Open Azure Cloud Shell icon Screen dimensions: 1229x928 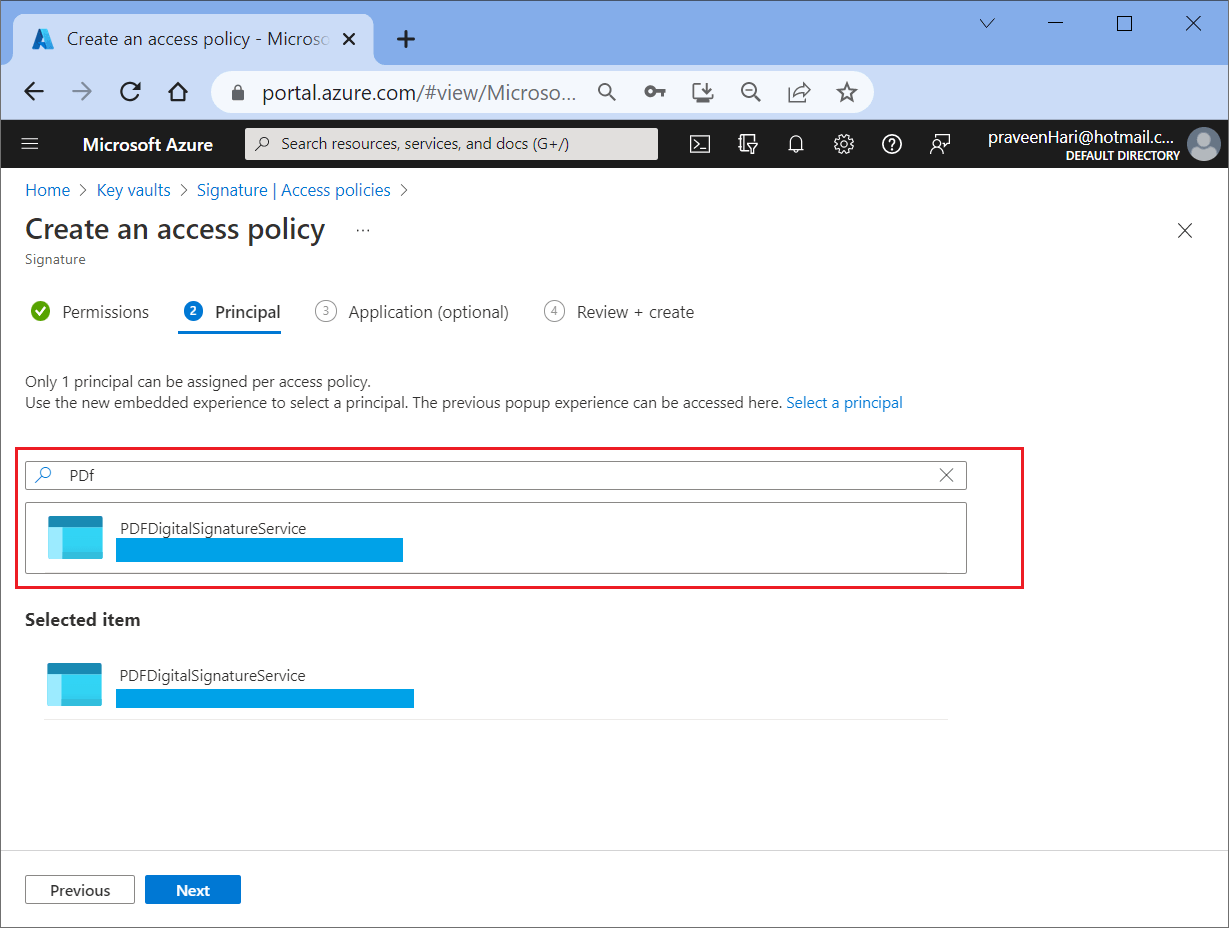700,144
